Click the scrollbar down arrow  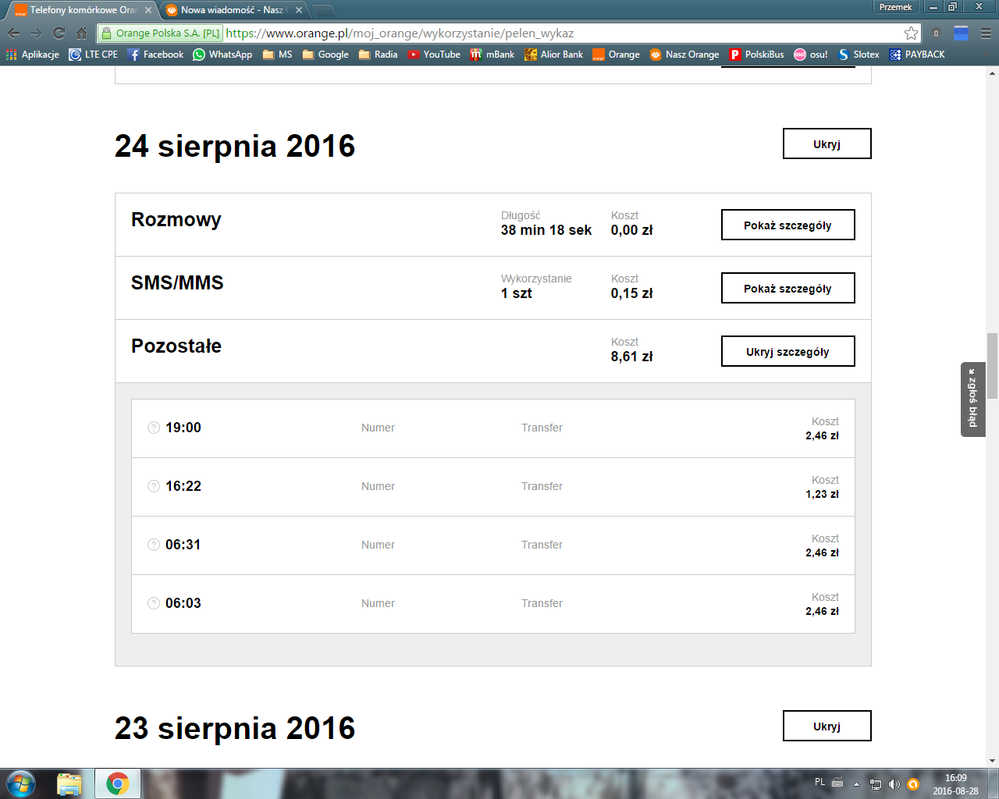click(992, 760)
